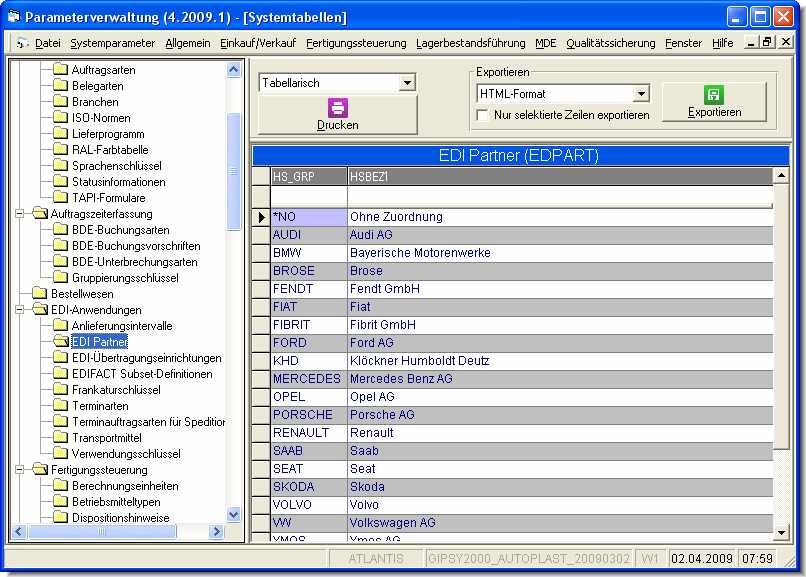
Task: Click the folder icon of RAL-Farbtabelle
Action: click(x=60, y=149)
